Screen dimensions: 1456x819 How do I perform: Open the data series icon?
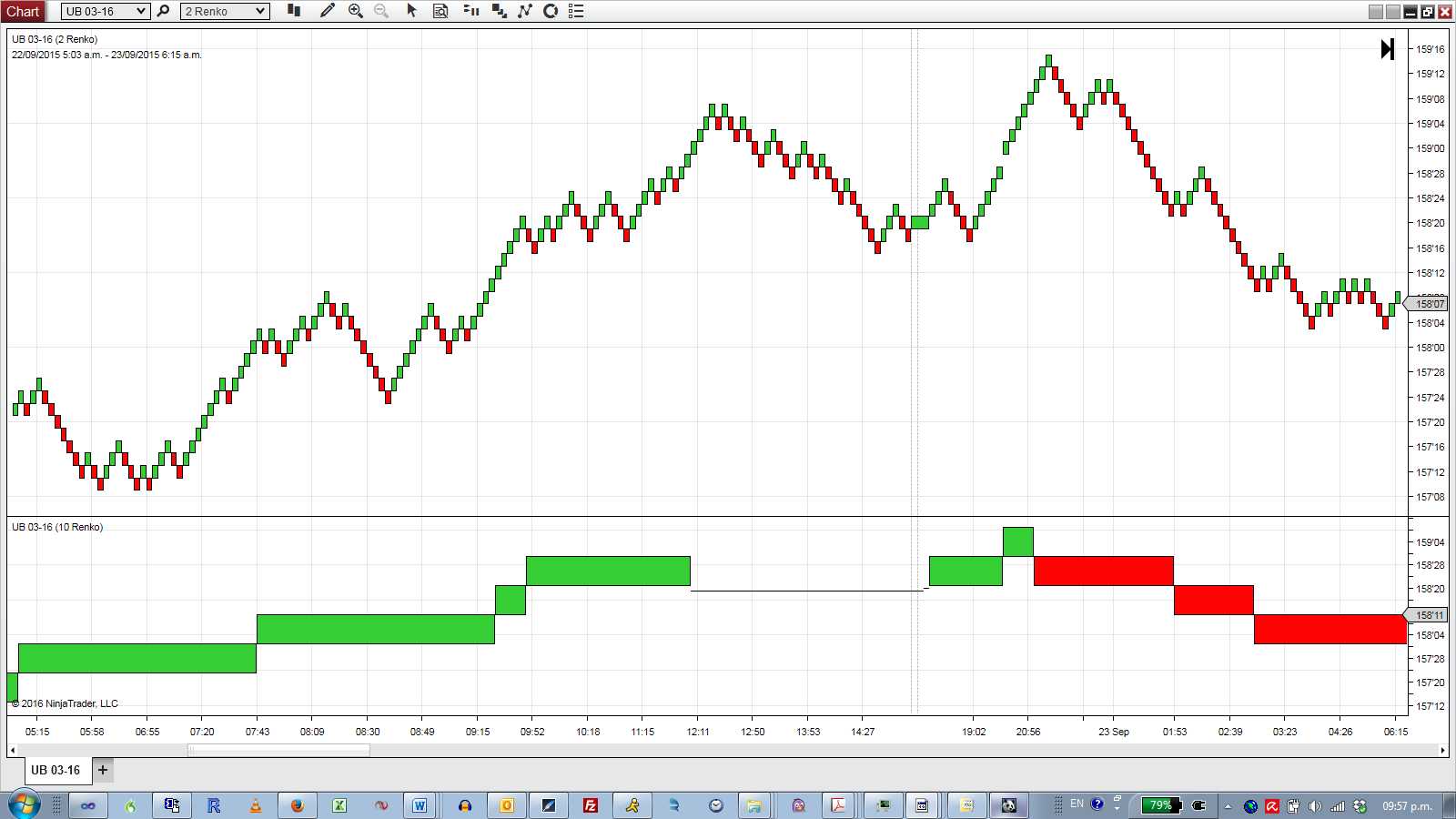[x=500, y=11]
